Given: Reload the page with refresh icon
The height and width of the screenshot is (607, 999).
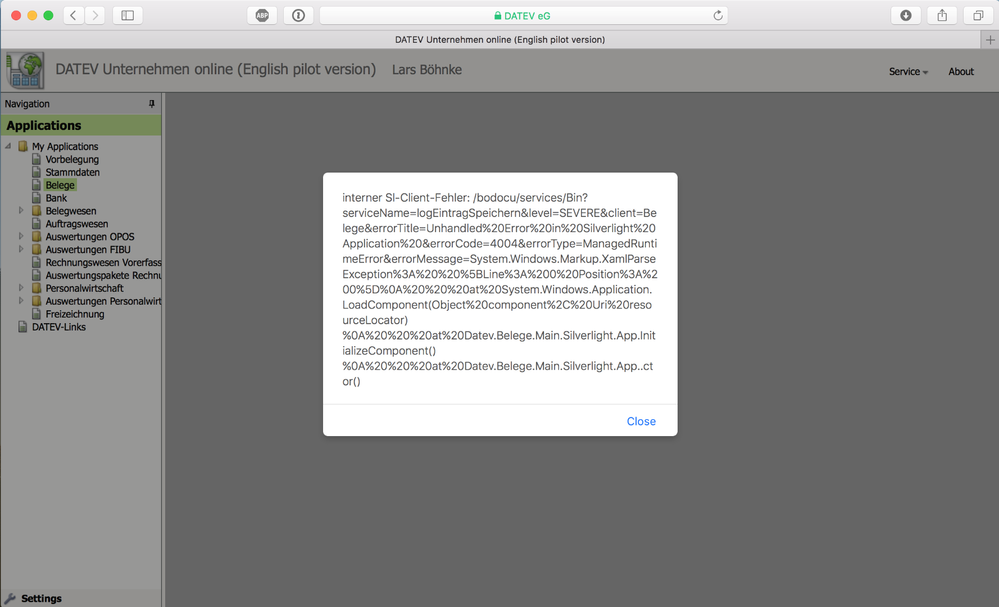Looking at the screenshot, I should (718, 15).
